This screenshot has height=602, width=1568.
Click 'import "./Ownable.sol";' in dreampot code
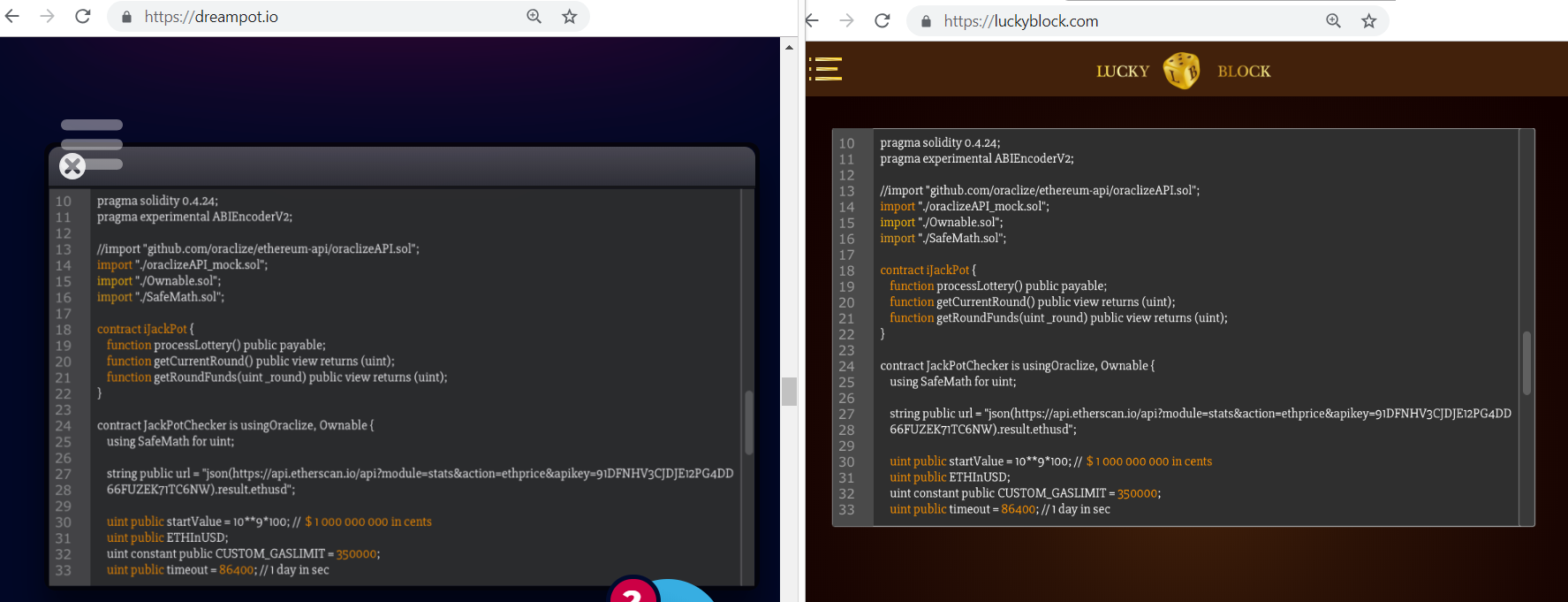click(x=159, y=280)
